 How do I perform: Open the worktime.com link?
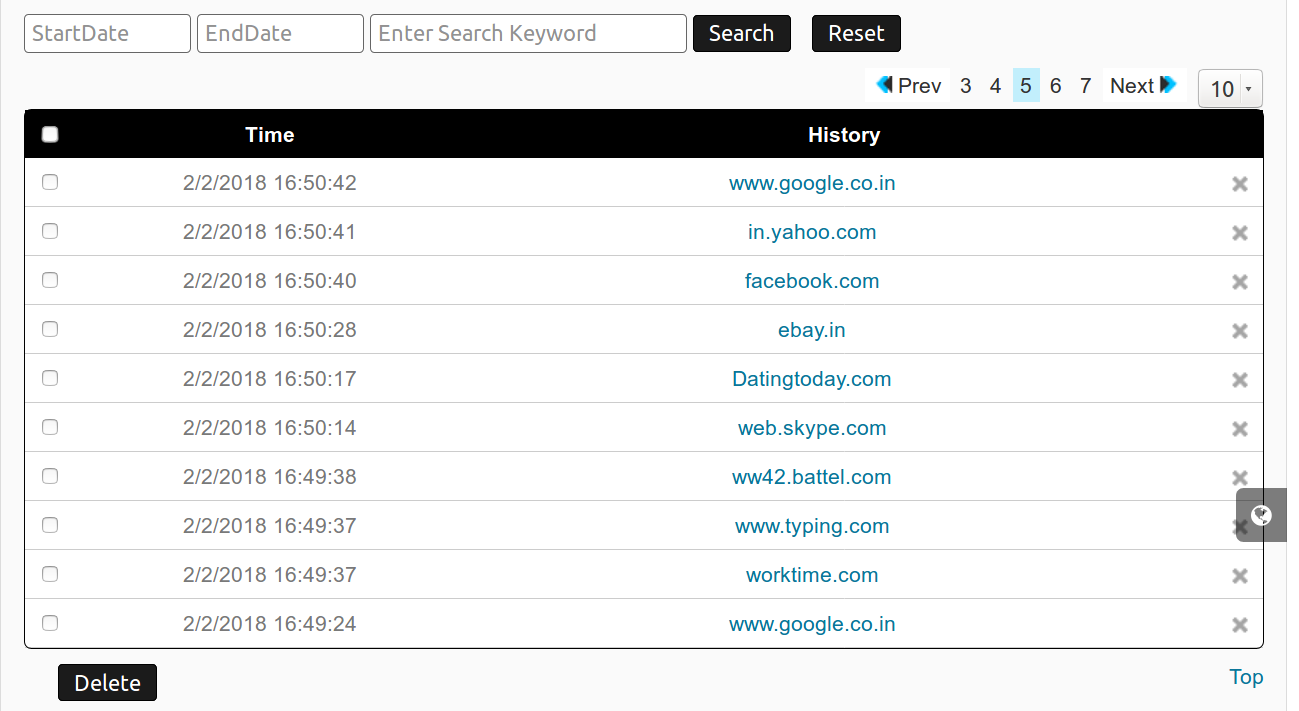coord(812,575)
